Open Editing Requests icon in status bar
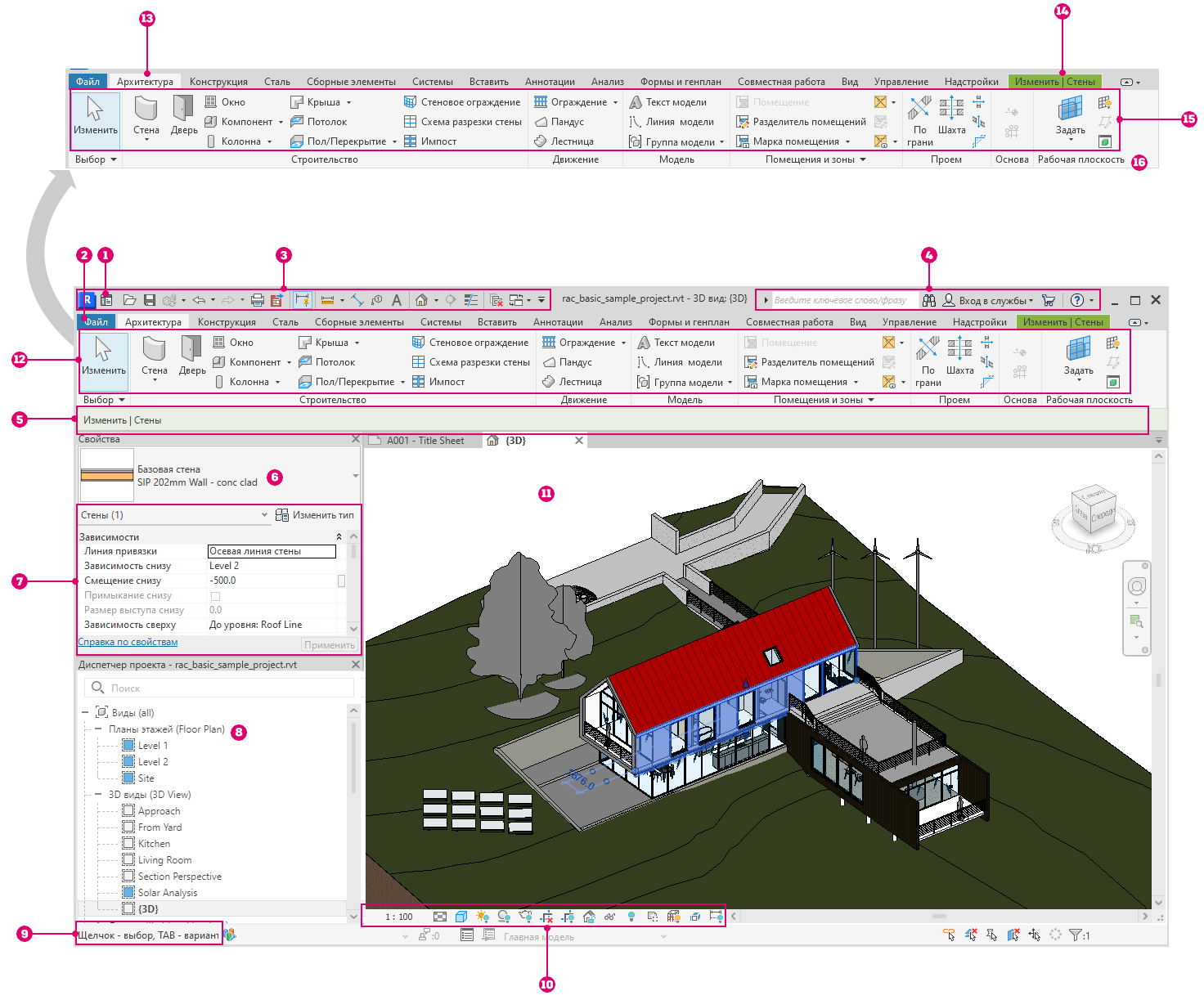Screen dimensions: 1204x1000 [425, 935]
